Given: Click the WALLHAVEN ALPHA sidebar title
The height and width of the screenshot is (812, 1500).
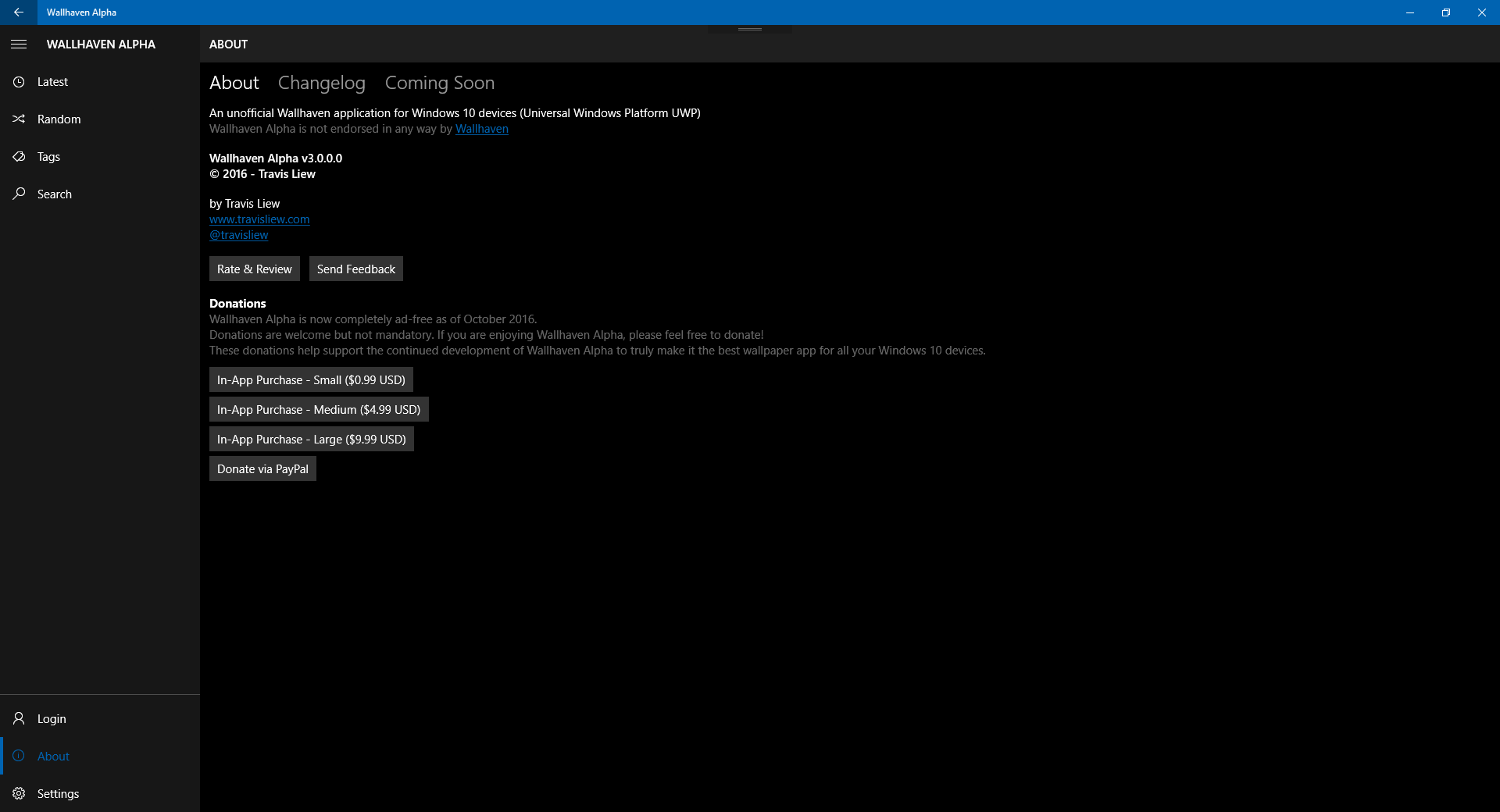Looking at the screenshot, I should click(x=101, y=45).
